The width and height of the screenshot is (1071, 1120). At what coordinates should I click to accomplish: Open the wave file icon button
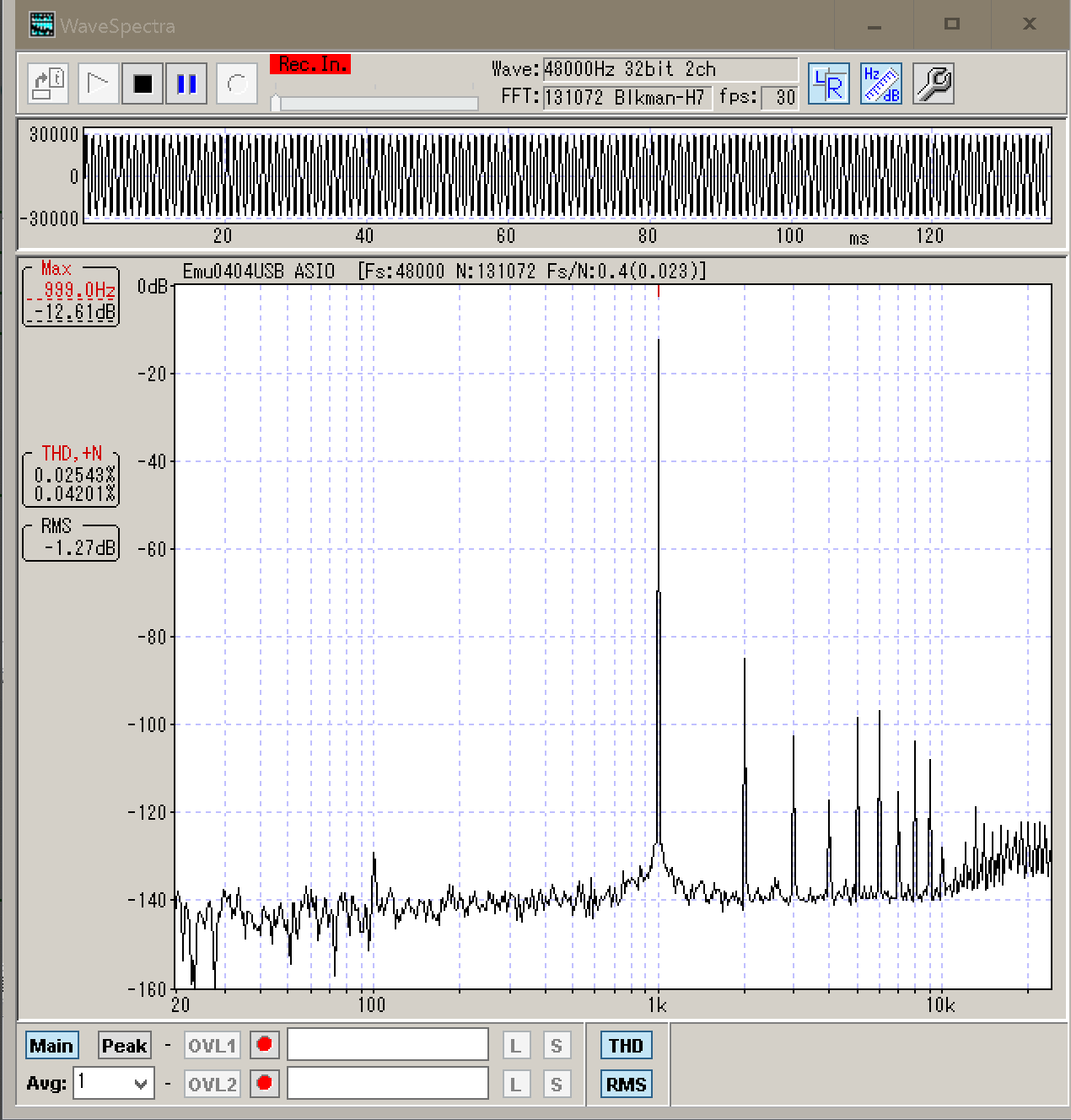coord(48,83)
